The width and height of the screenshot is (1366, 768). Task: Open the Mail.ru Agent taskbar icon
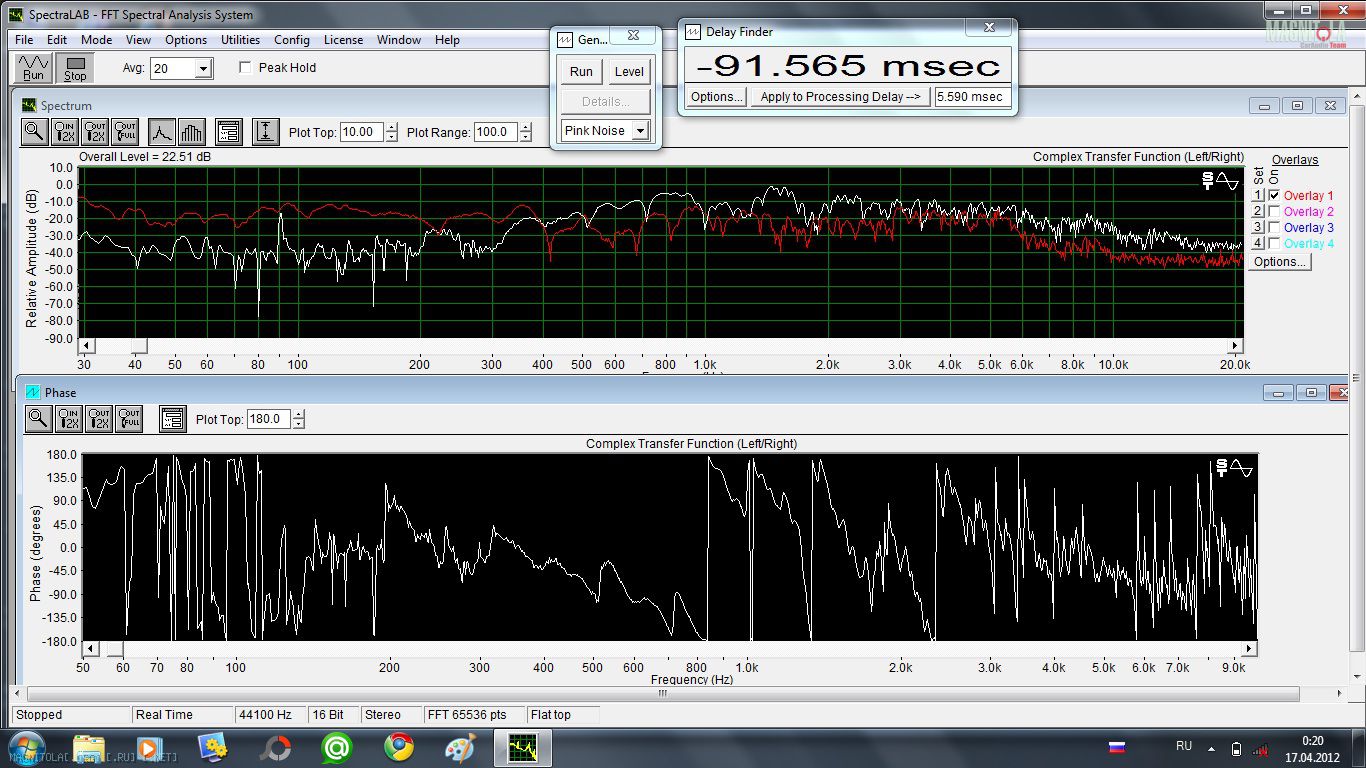pyautogui.click(x=337, y=747)
